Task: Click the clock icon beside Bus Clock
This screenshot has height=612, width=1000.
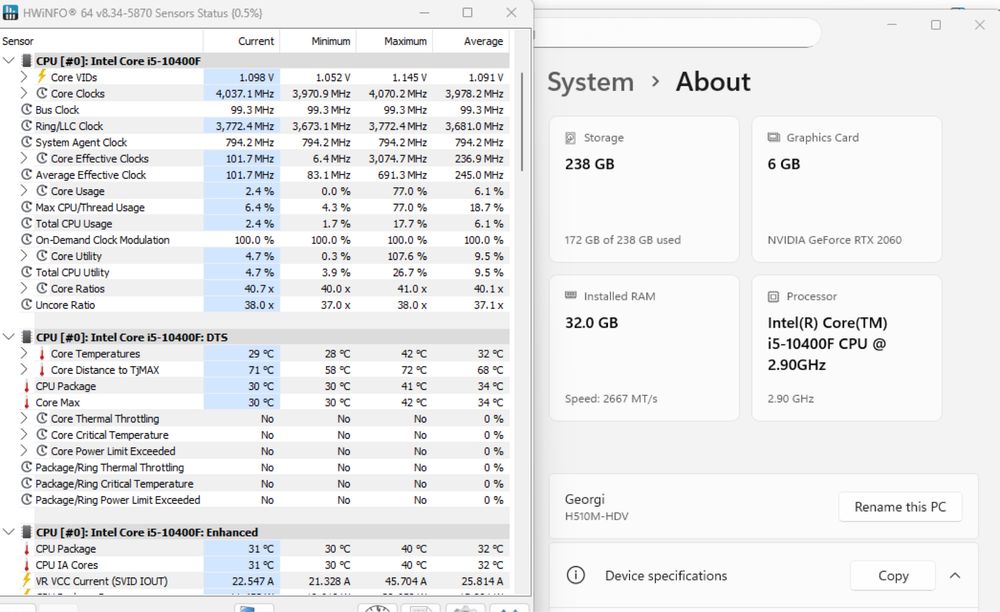Action: pyautogui.click(x=26, y=110)
